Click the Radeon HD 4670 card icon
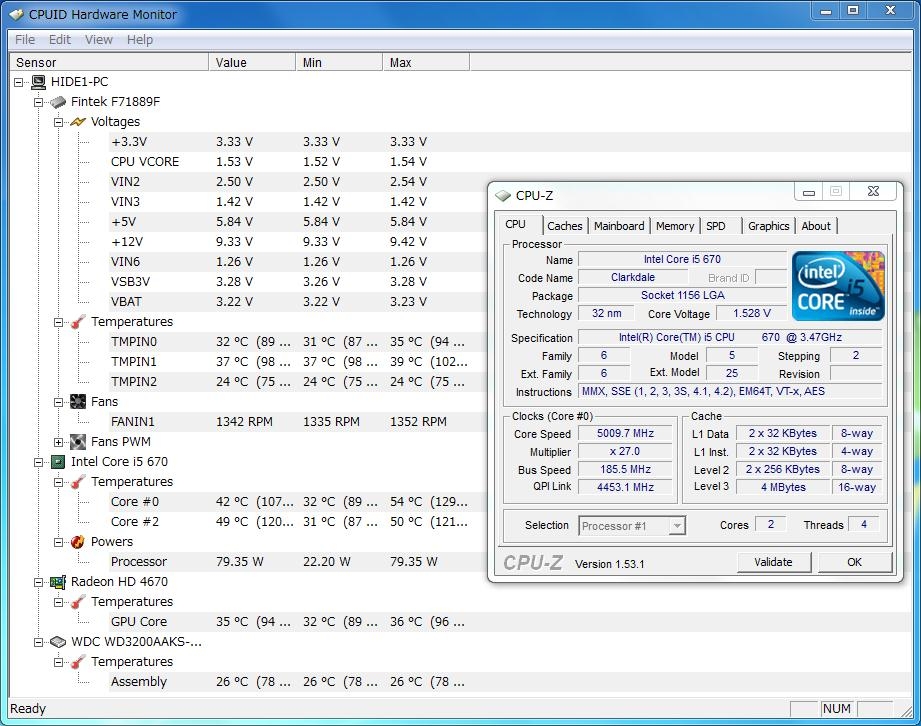The height and width of the screenshot is (726, 921). (x=59, y=582)
